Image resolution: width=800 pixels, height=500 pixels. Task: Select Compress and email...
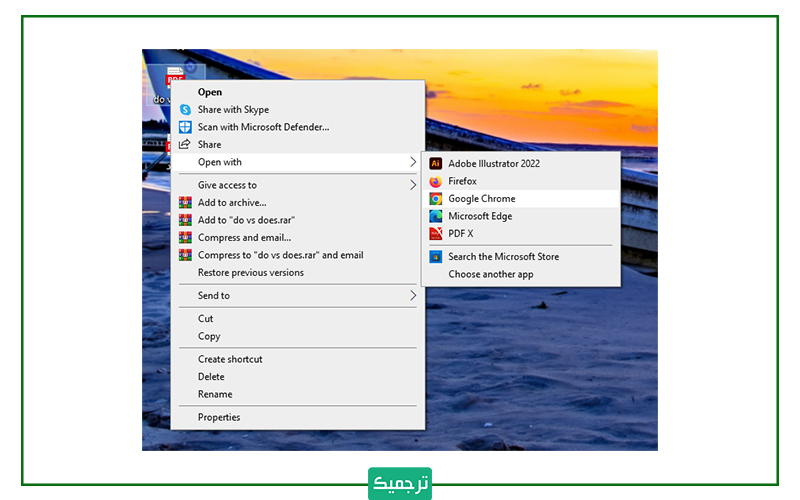298,238
